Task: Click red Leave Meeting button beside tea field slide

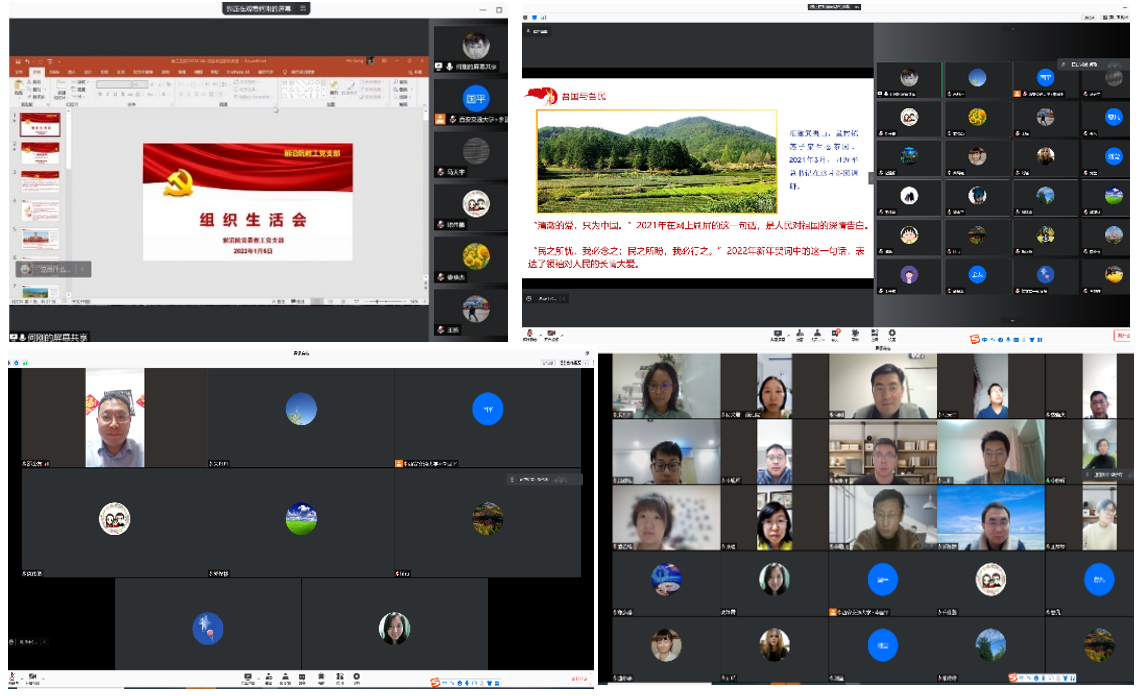Action: 1123,336
